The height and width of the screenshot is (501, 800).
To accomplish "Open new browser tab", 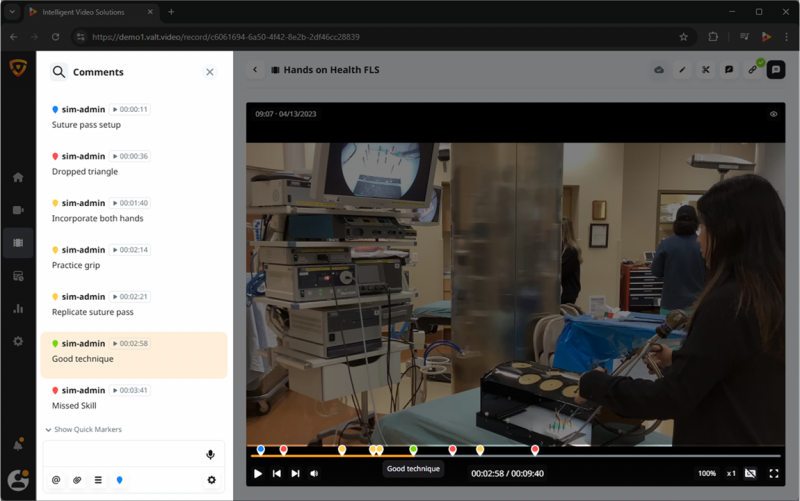I will (171, 12).
